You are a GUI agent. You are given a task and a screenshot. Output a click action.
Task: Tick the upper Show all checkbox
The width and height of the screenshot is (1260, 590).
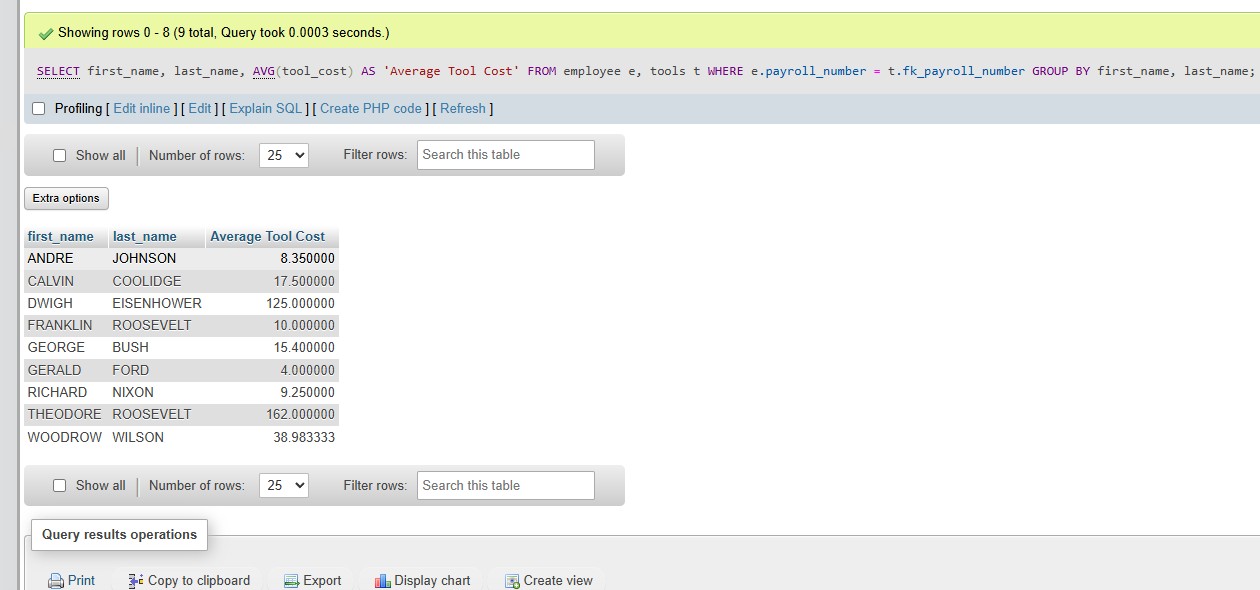(59, 155)
